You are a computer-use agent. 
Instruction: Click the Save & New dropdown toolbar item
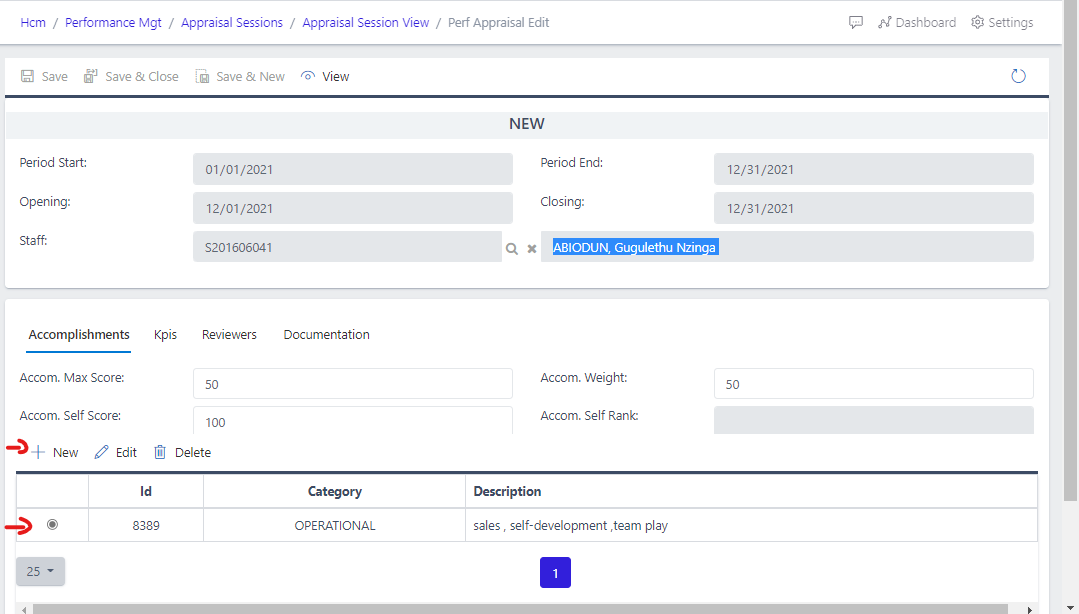[240, 75]
